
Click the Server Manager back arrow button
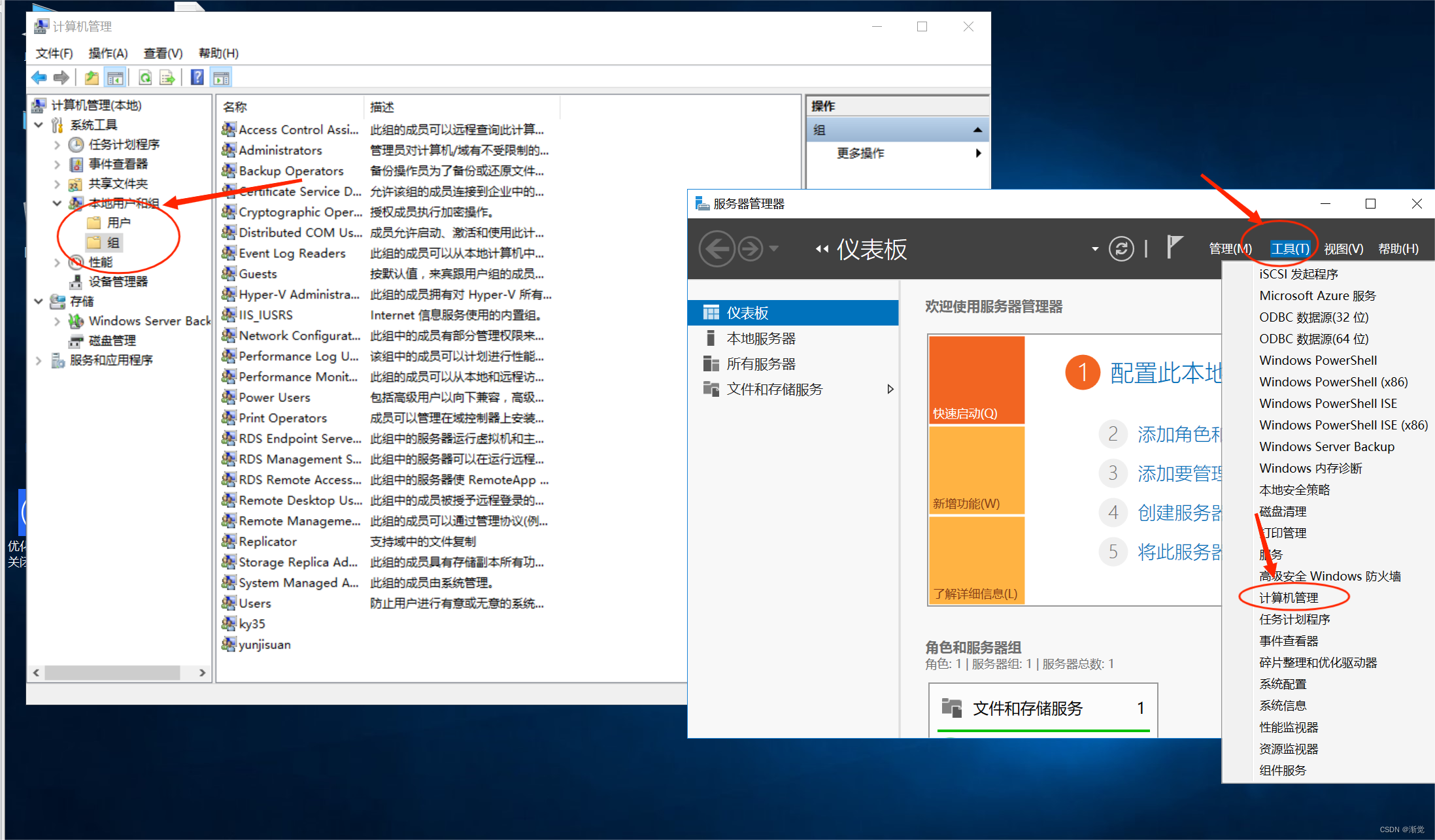(717, 248)
